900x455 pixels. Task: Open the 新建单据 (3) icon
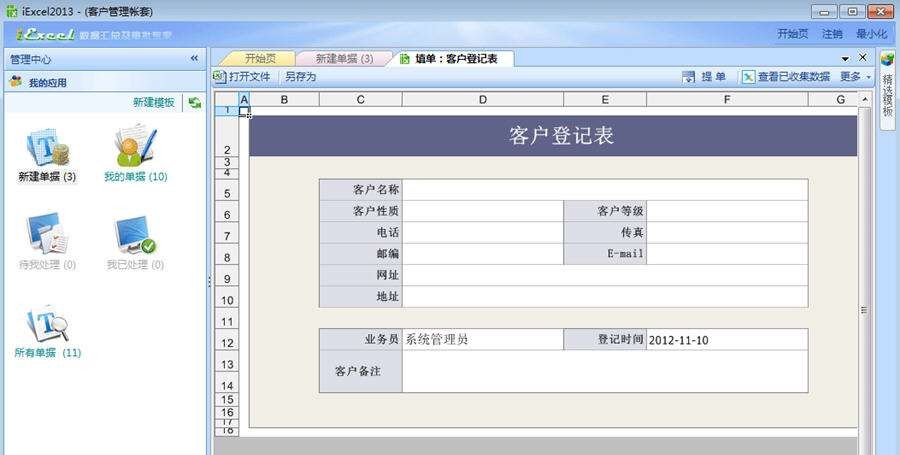coord(47,148)
